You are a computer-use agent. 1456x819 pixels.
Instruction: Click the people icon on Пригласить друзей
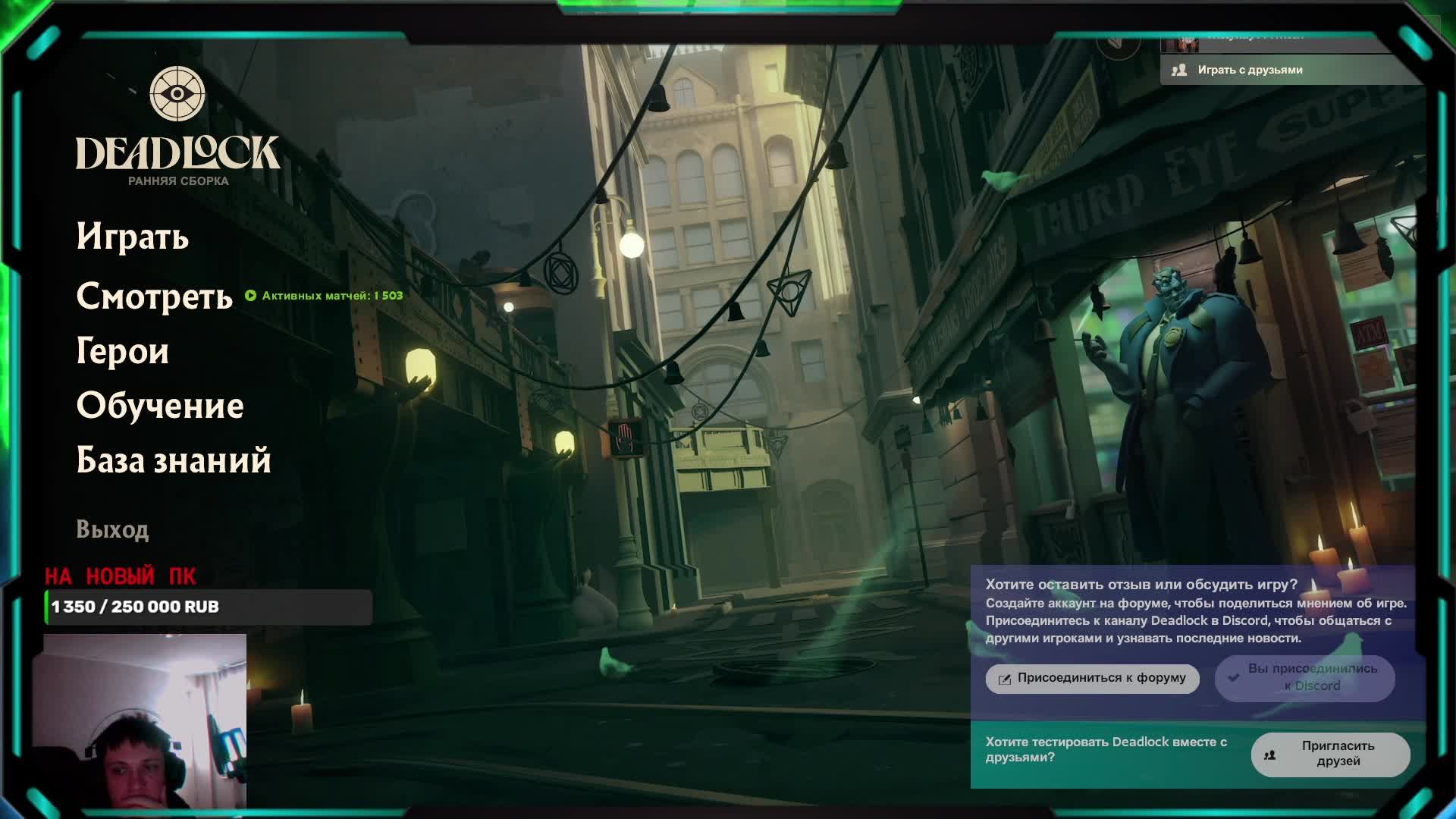click(x=1270, y=755)
